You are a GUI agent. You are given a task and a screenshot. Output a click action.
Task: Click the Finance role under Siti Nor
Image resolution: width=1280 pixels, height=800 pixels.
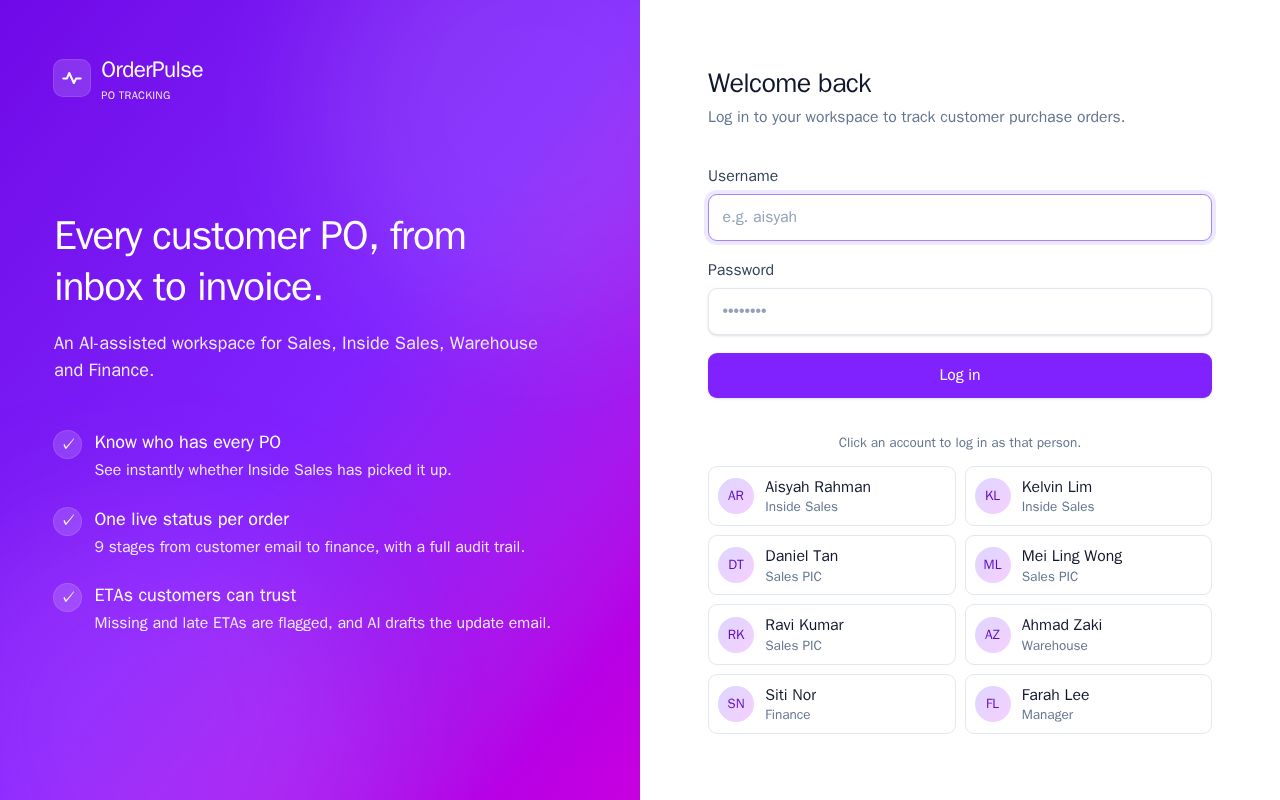coord(788,715)
